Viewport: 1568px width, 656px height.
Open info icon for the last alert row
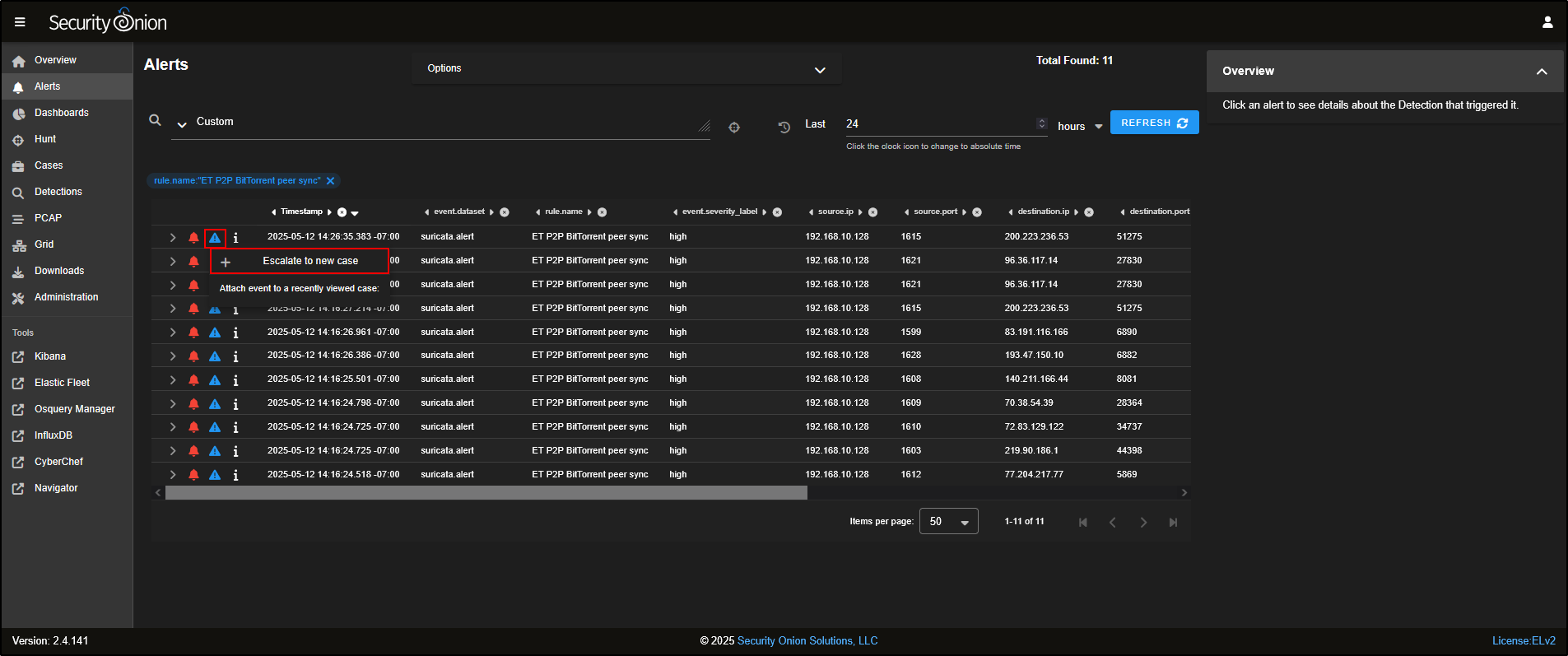point(235,475)
